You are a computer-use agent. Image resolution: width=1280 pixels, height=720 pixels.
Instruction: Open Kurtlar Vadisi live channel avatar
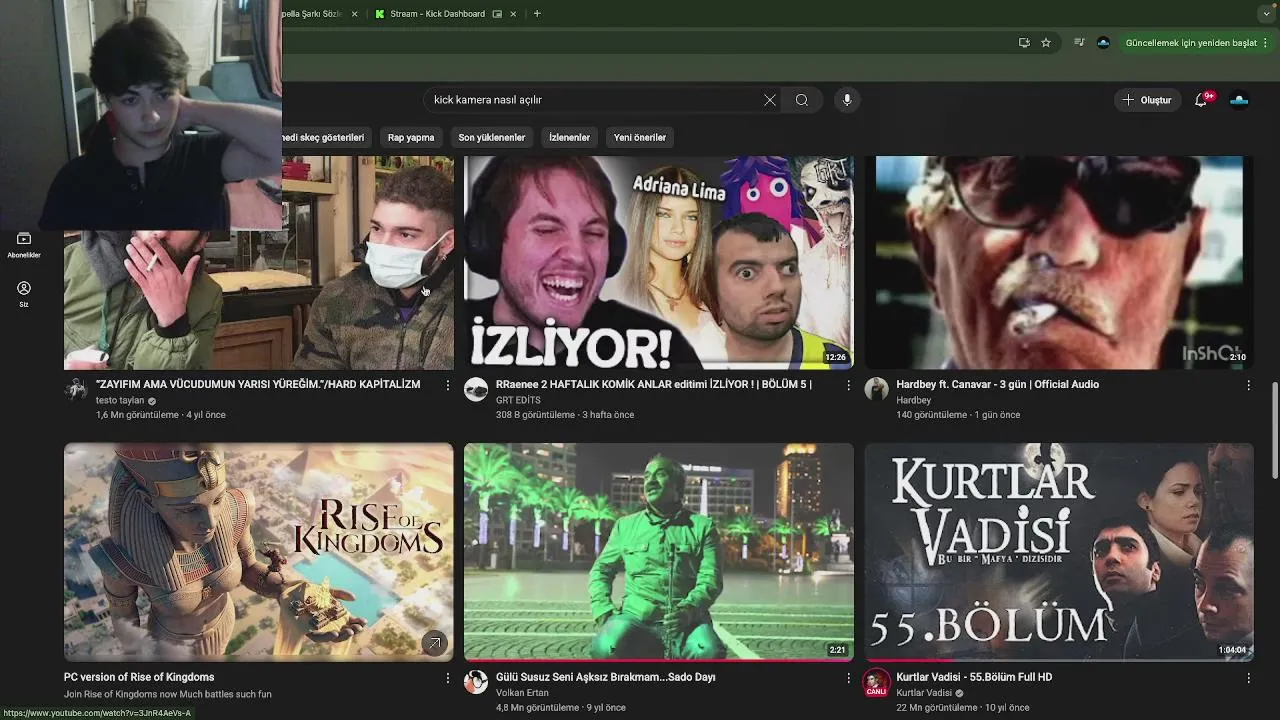tap(876, 683)
